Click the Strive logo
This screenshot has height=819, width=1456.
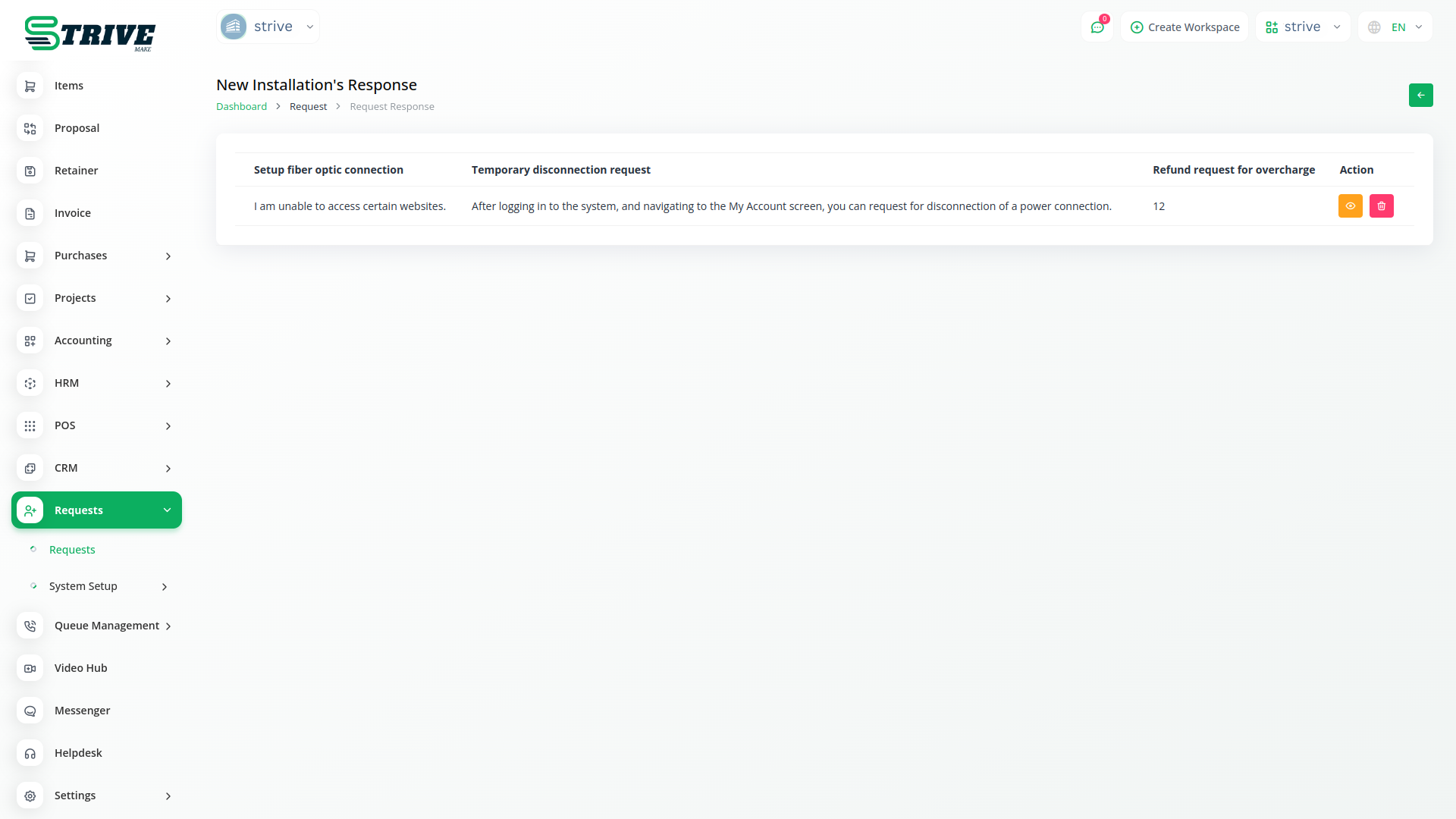pos(89,33)
